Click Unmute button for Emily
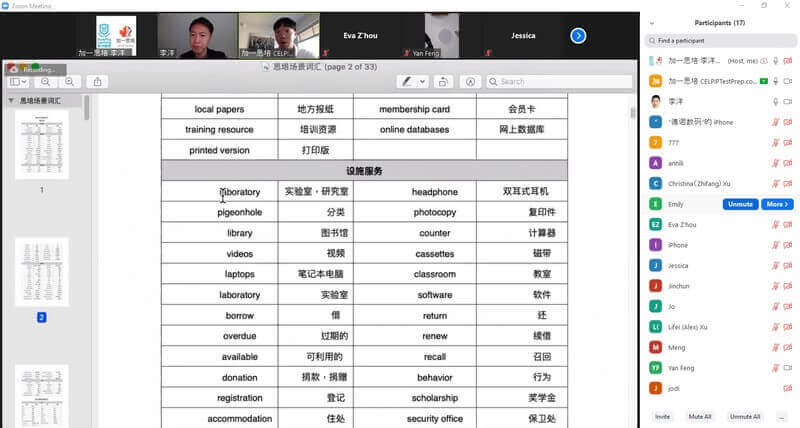This screenshot has height=428, width=800. coord(740,204)
